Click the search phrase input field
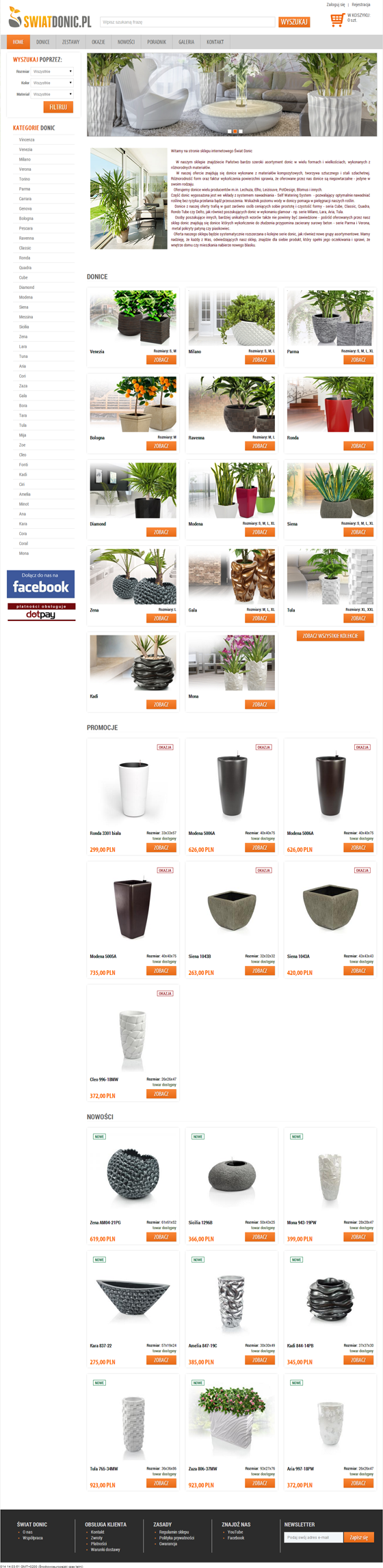 187,22
